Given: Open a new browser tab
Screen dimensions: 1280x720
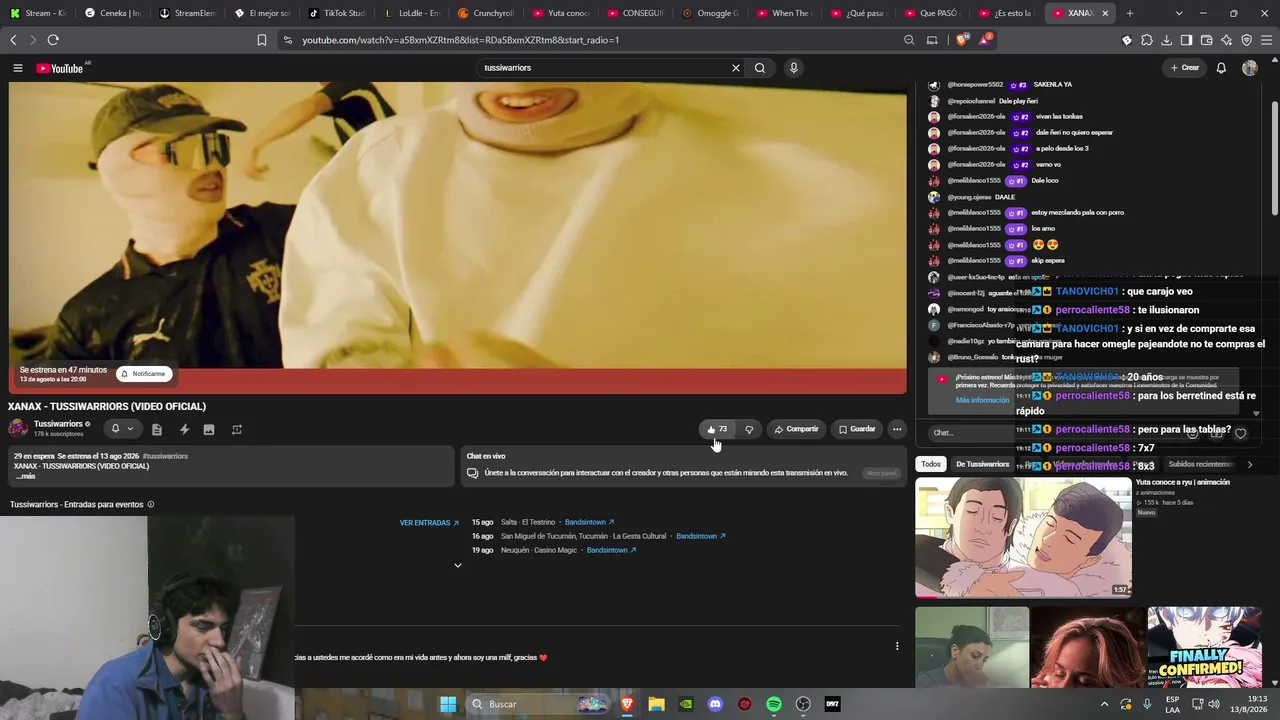Looking at the screenshot, I should (1130, 13).
